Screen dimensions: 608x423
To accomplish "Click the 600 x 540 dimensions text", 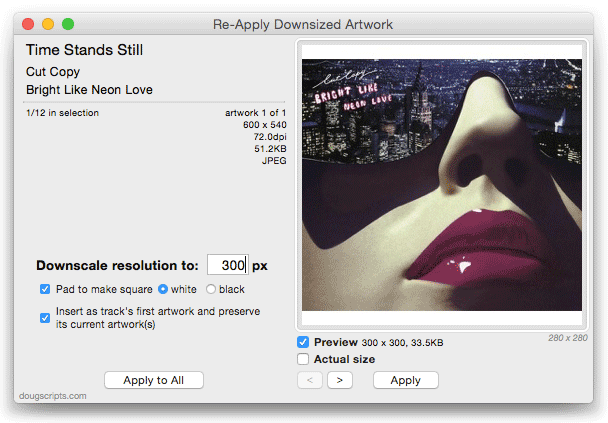I will click(x=265, y=125).
